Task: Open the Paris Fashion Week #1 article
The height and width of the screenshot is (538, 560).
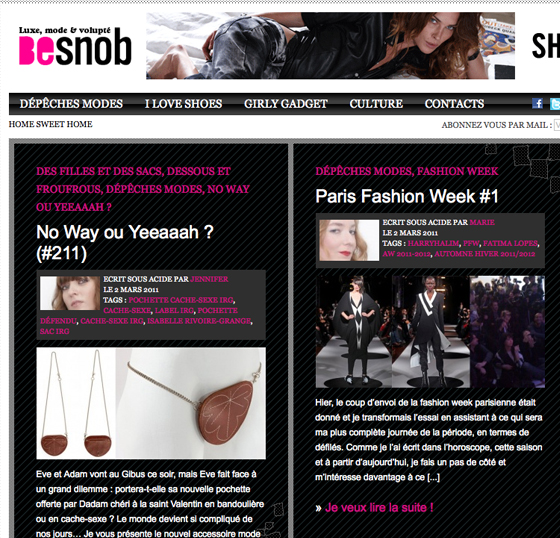Action: point(407,196)
